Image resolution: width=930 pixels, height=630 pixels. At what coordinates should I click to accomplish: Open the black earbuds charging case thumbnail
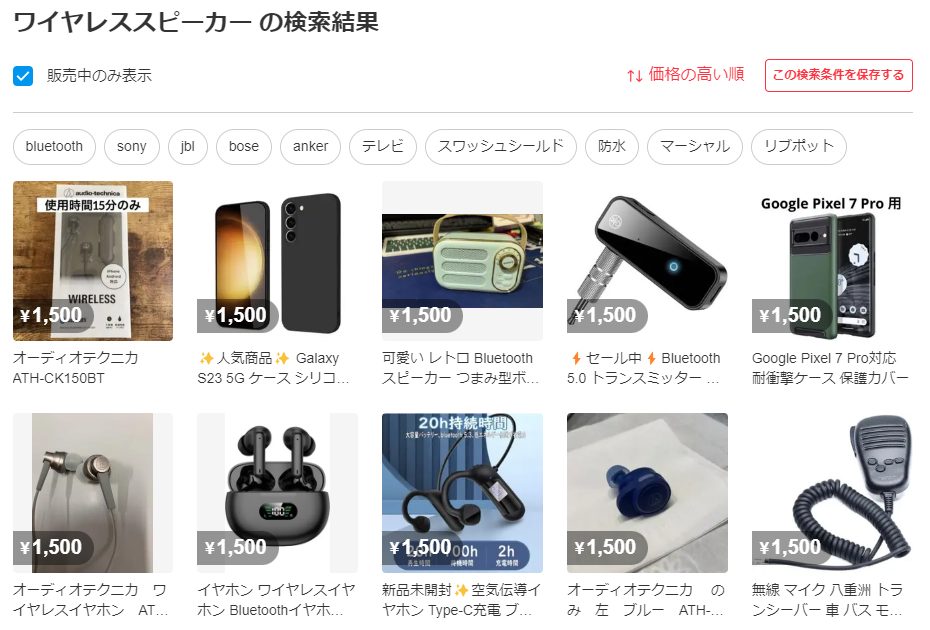point(278,493)
